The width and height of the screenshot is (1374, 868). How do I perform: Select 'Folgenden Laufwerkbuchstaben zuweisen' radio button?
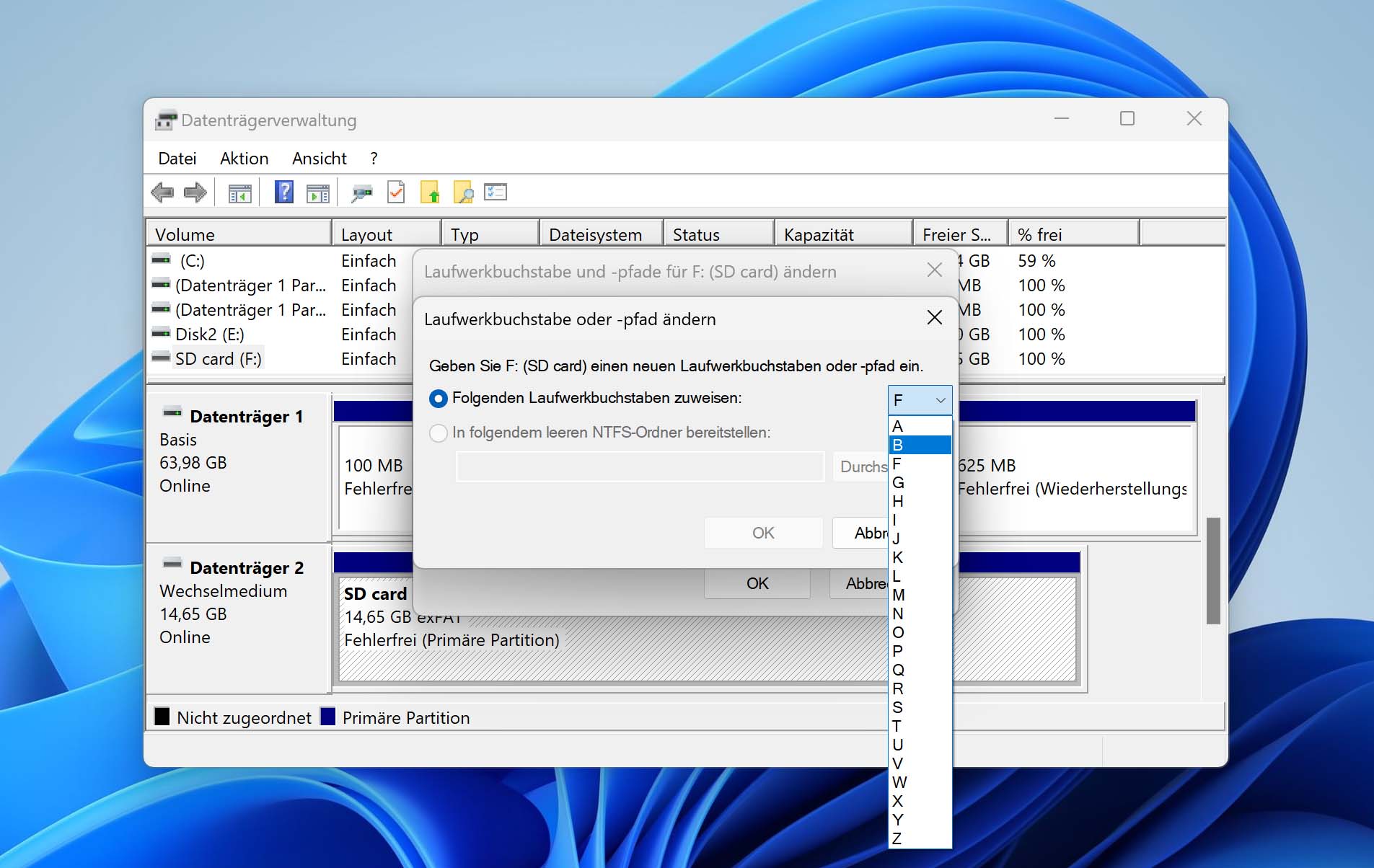[x=438, y=398]
